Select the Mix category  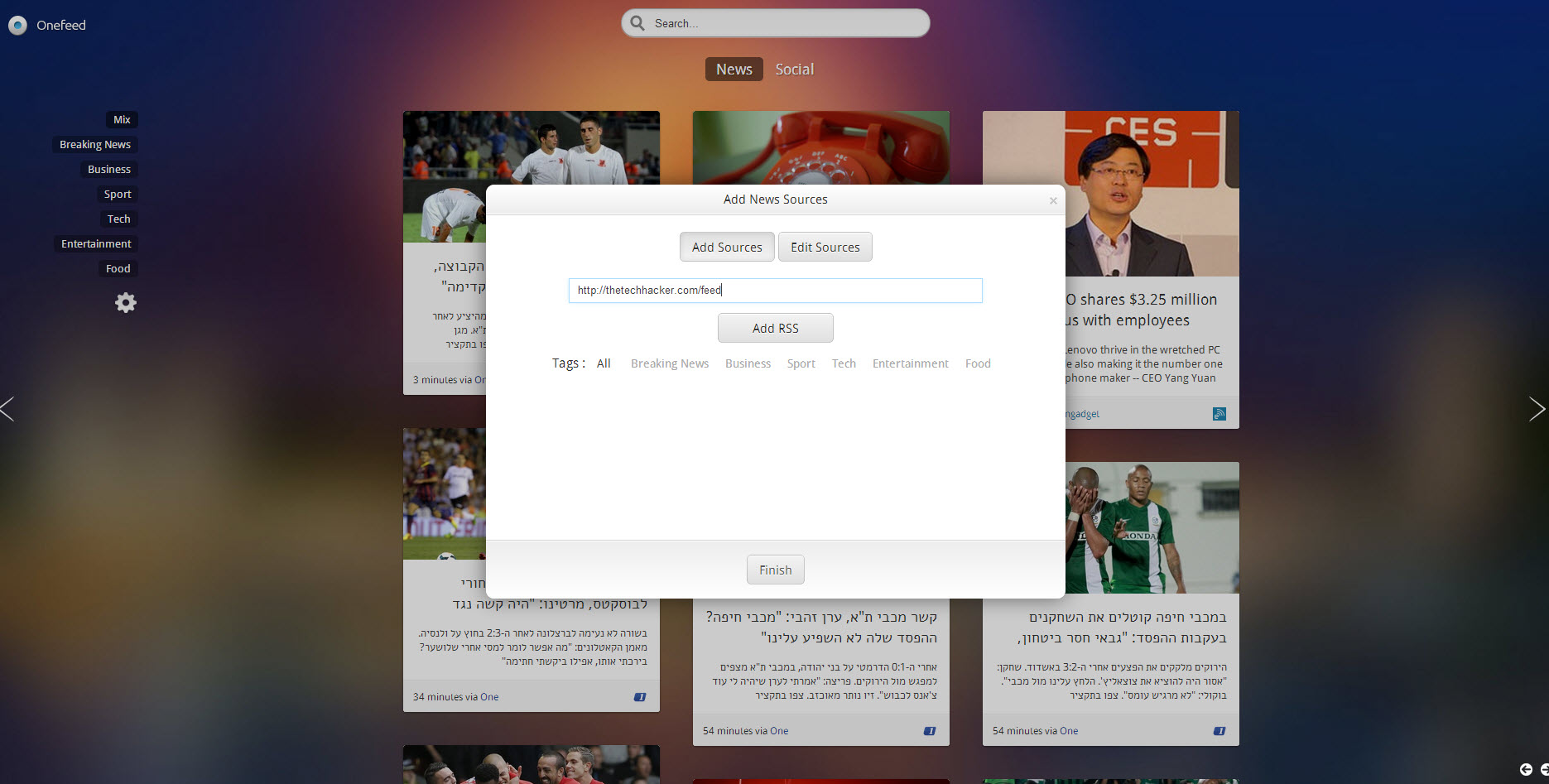[x=122, y=120]
